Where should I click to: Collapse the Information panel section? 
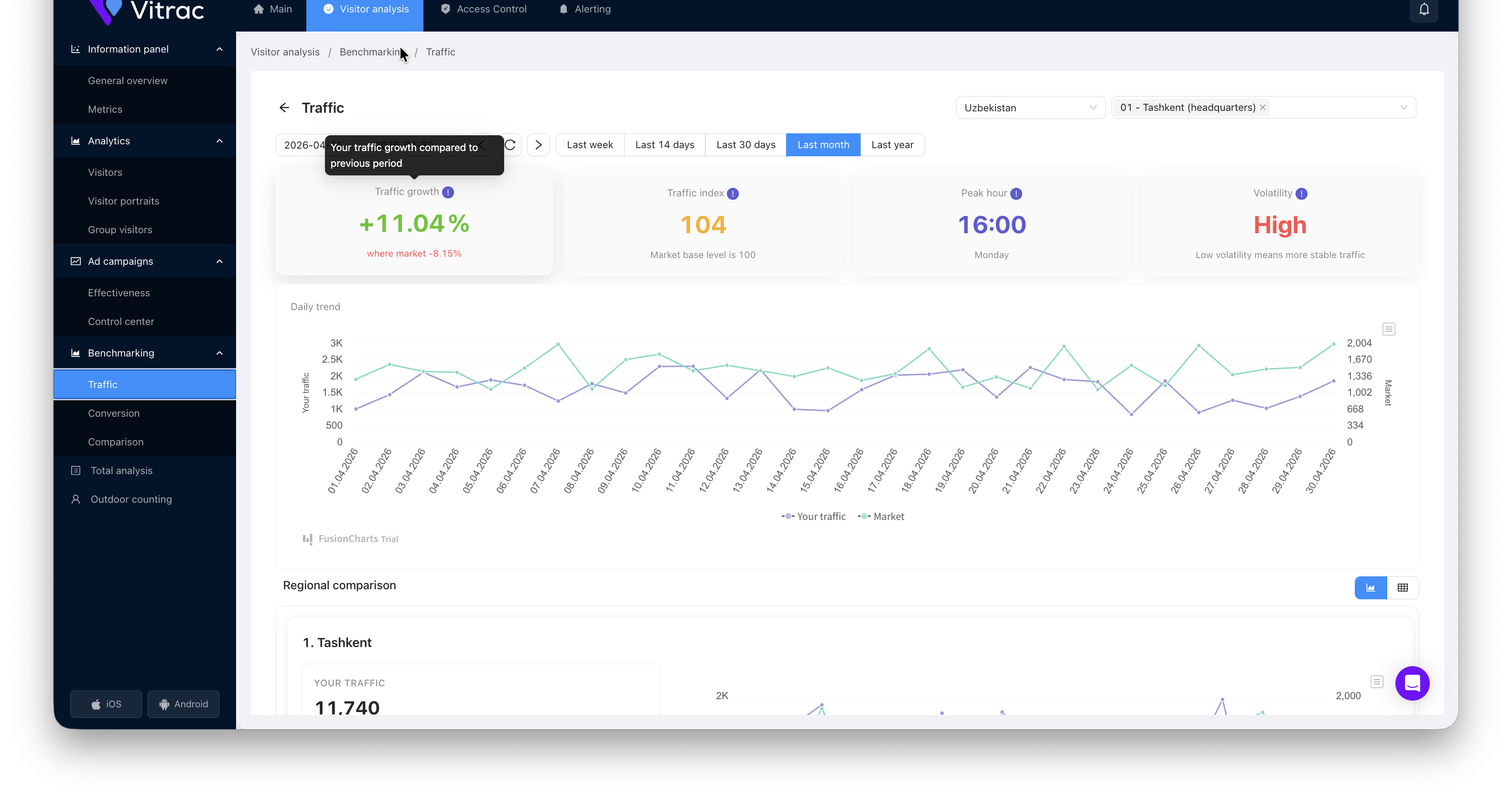click(145, 49)
